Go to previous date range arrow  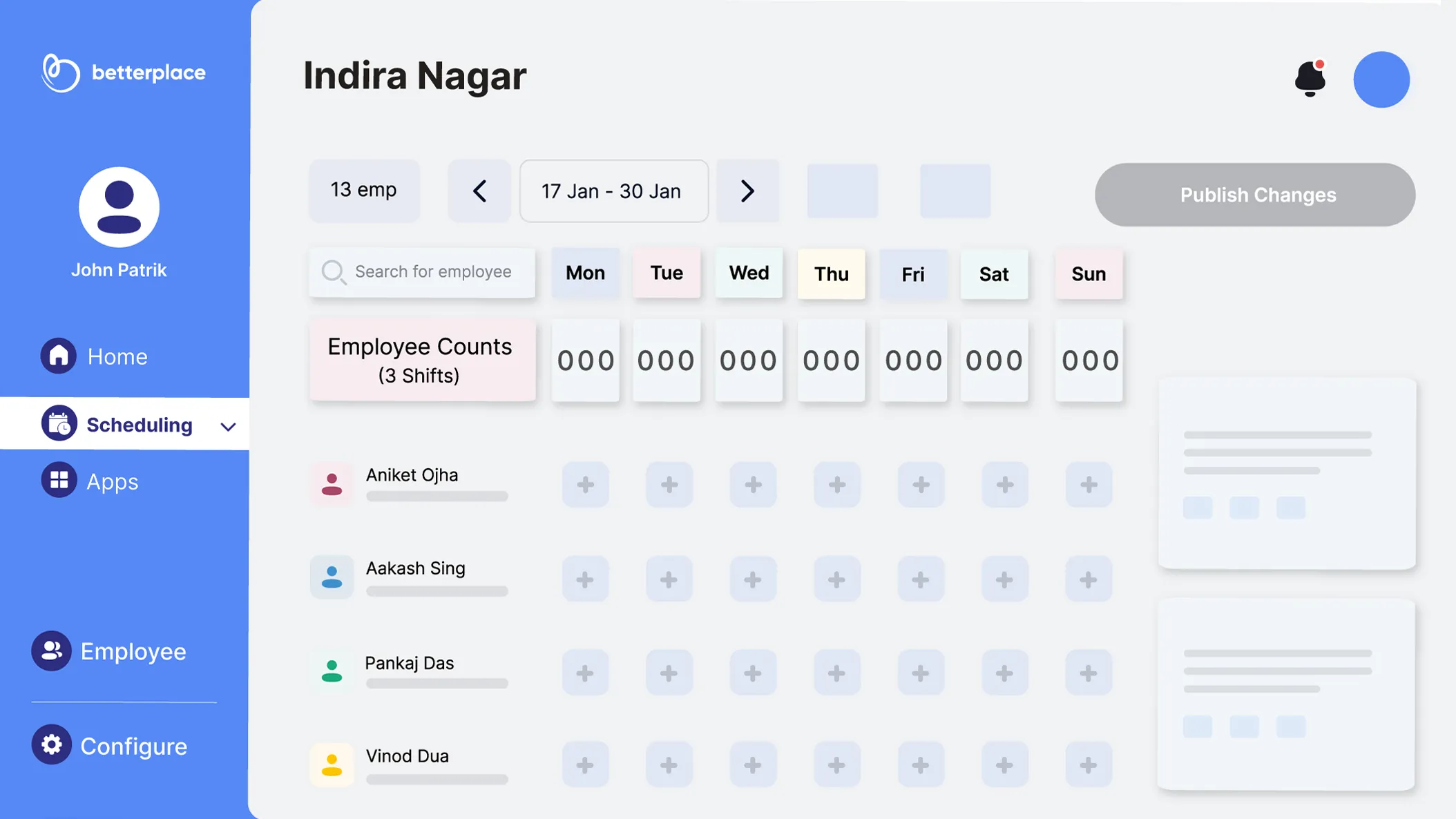(x=479, y=191)
